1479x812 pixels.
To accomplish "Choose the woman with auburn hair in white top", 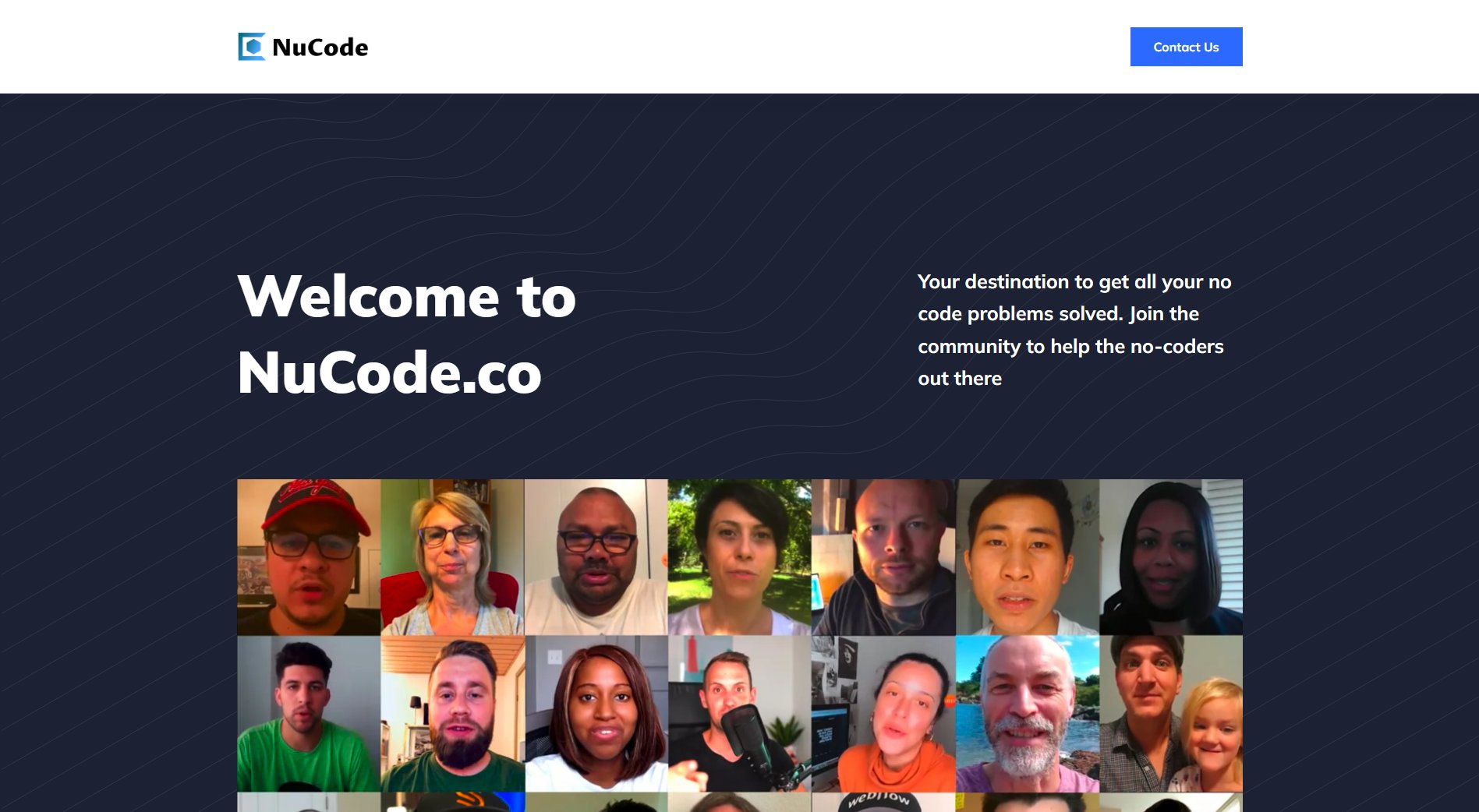I will pos(596,714).
